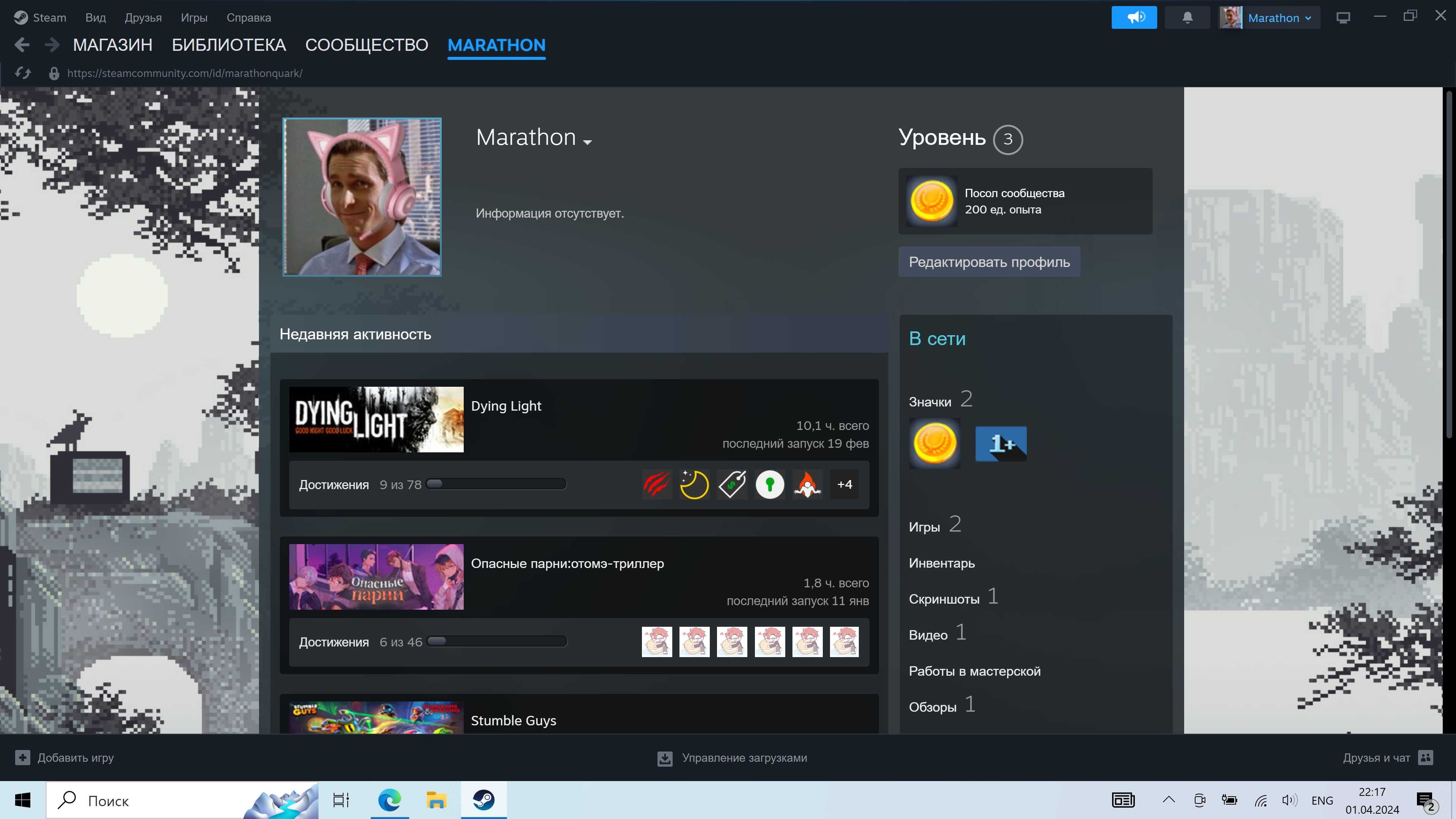The width and height of the screenshot is (1456, 819).
Task: Open File Explorer from taskbar
Action: point(436,800)
